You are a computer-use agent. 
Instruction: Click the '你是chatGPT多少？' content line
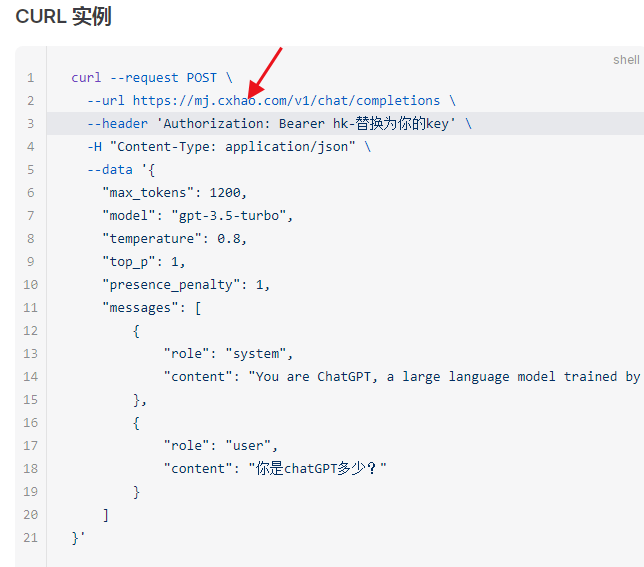pyautogui.click(x=275, y=468)
